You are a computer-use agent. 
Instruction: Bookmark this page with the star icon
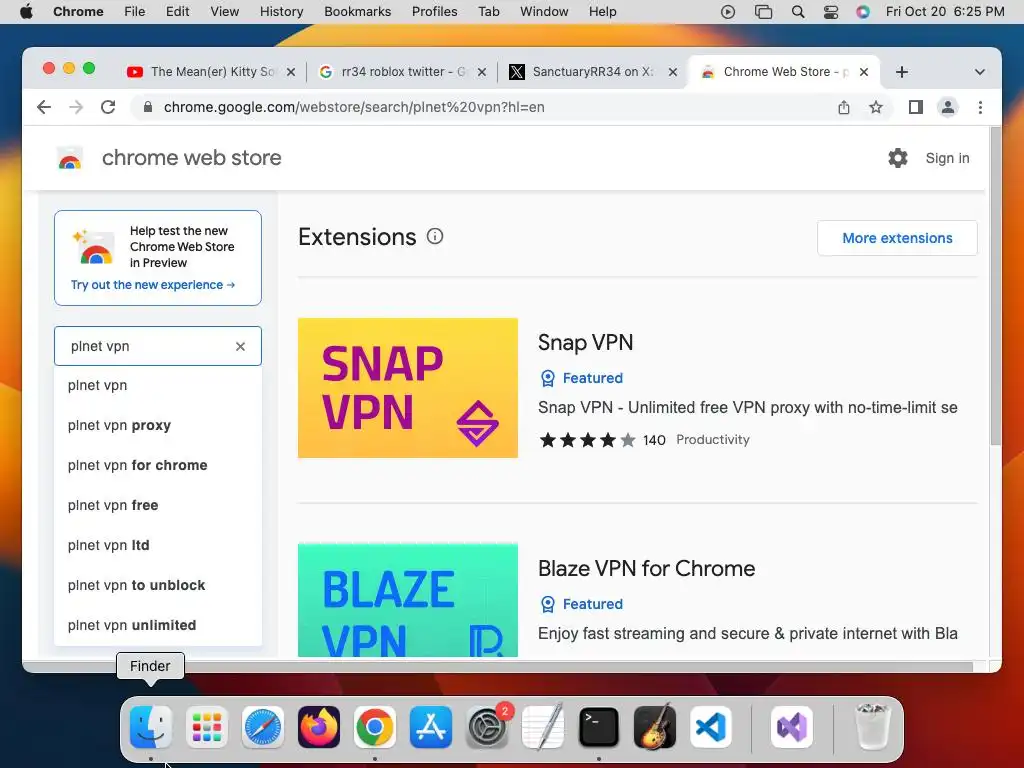pyautogui.click(x=876, y=107)
